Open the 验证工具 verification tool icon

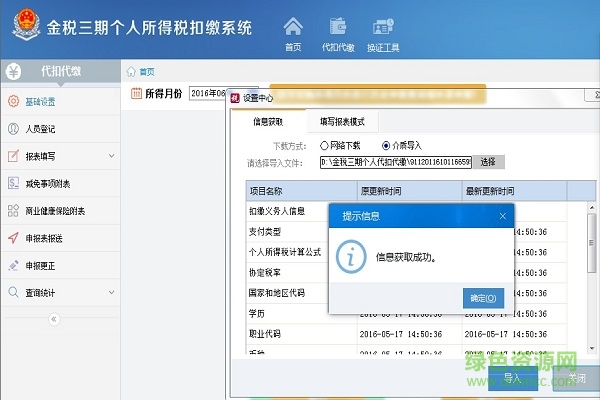coord(383,32)
